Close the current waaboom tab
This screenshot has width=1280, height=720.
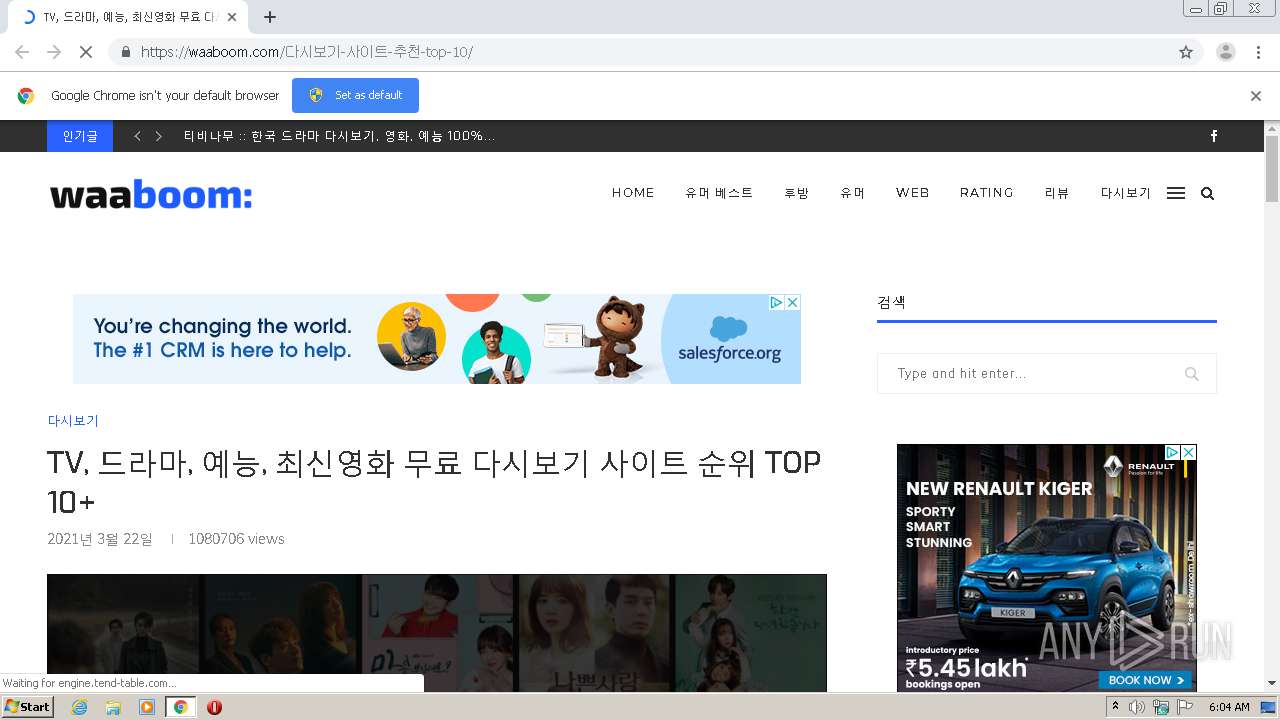[x=232, y=17]
